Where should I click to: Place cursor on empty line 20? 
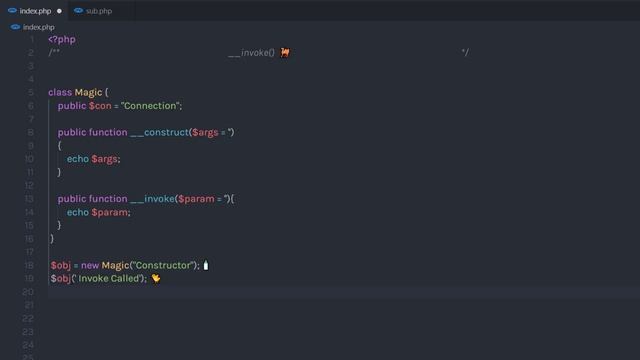[343, 292]
